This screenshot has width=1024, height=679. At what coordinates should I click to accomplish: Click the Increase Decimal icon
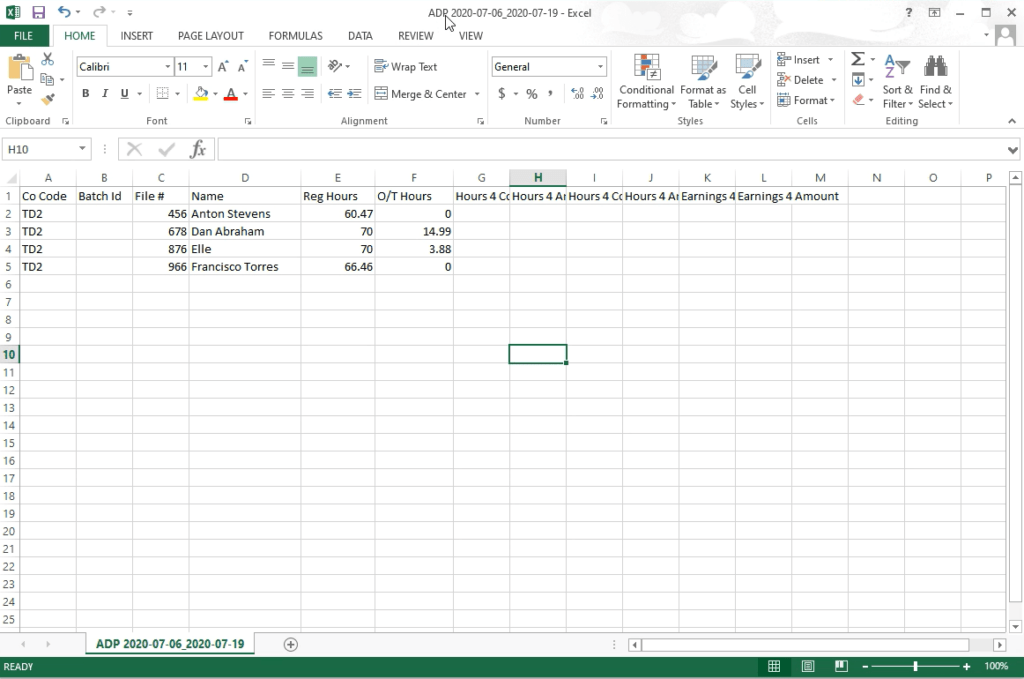(576, 93)
